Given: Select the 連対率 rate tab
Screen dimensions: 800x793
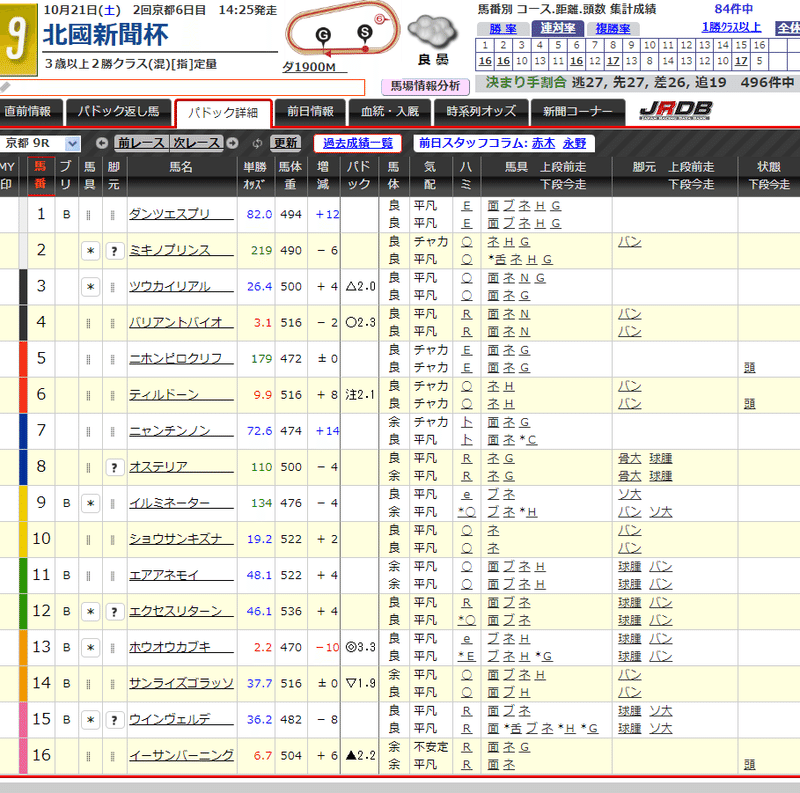Looking at the screenshot, I should pos(559,29).
